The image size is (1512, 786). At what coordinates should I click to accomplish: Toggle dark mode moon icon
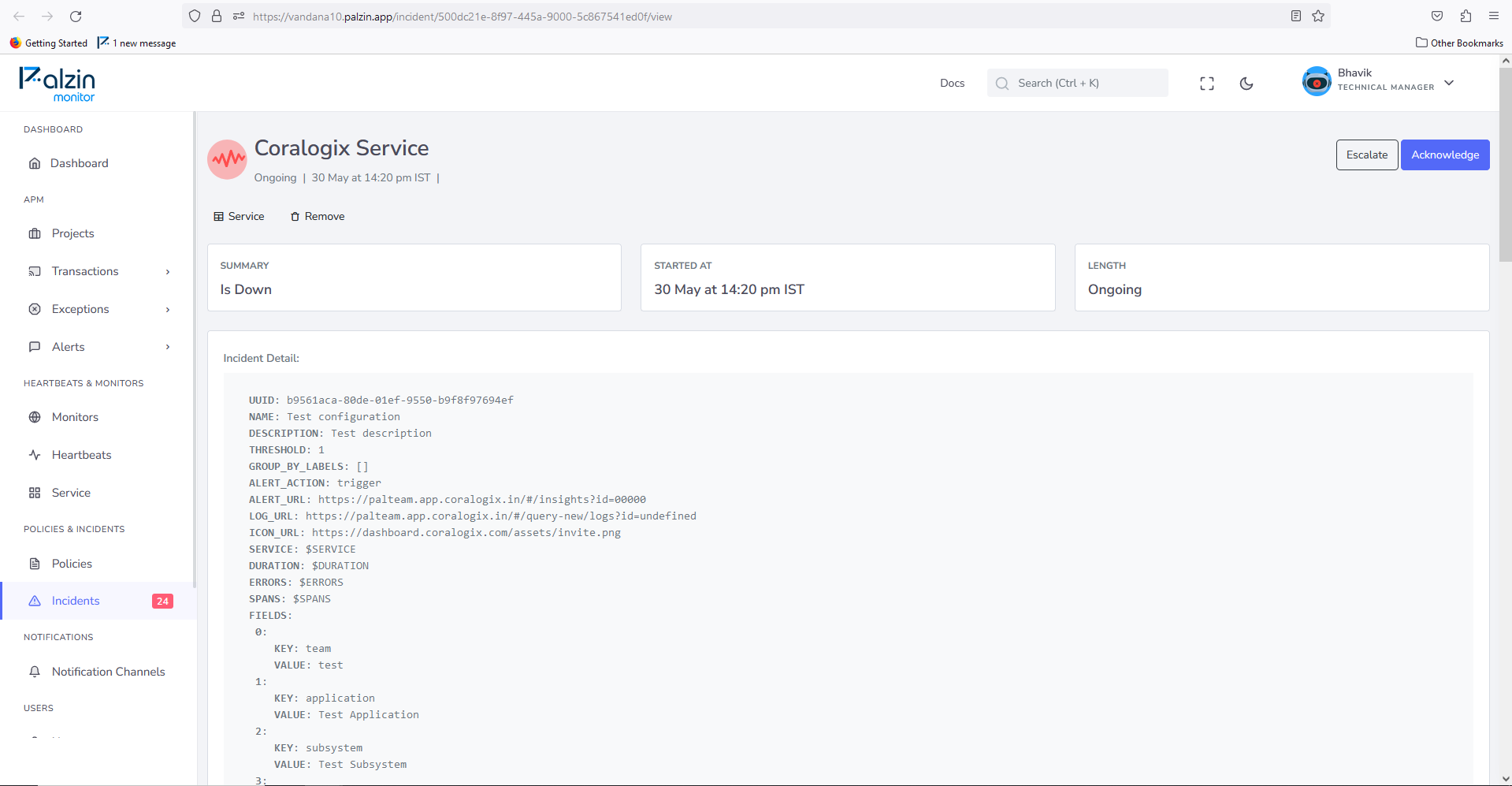click(x=1246, y=84)
